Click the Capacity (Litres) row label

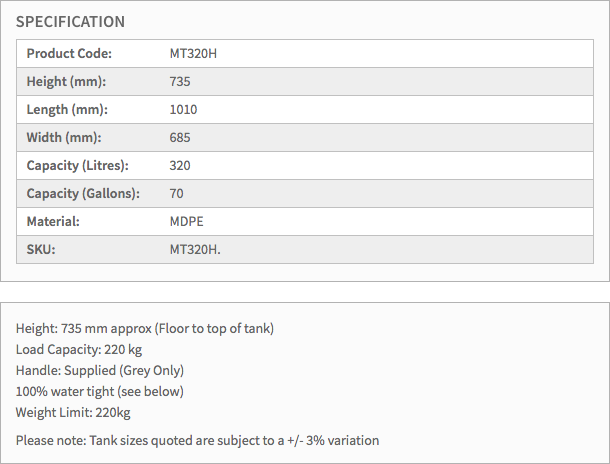pos(78,165)
